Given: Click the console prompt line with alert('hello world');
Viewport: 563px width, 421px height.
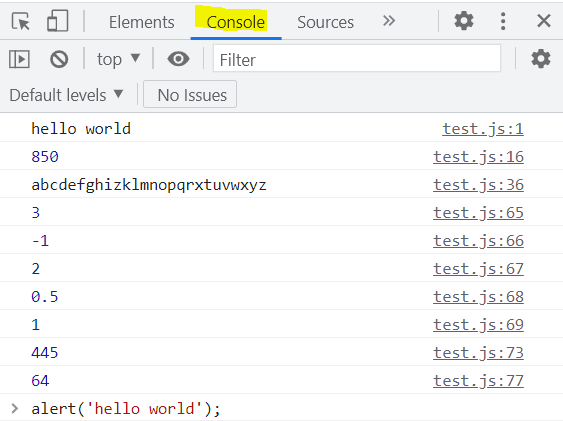Looking at the screenshot, I should 126,409.
